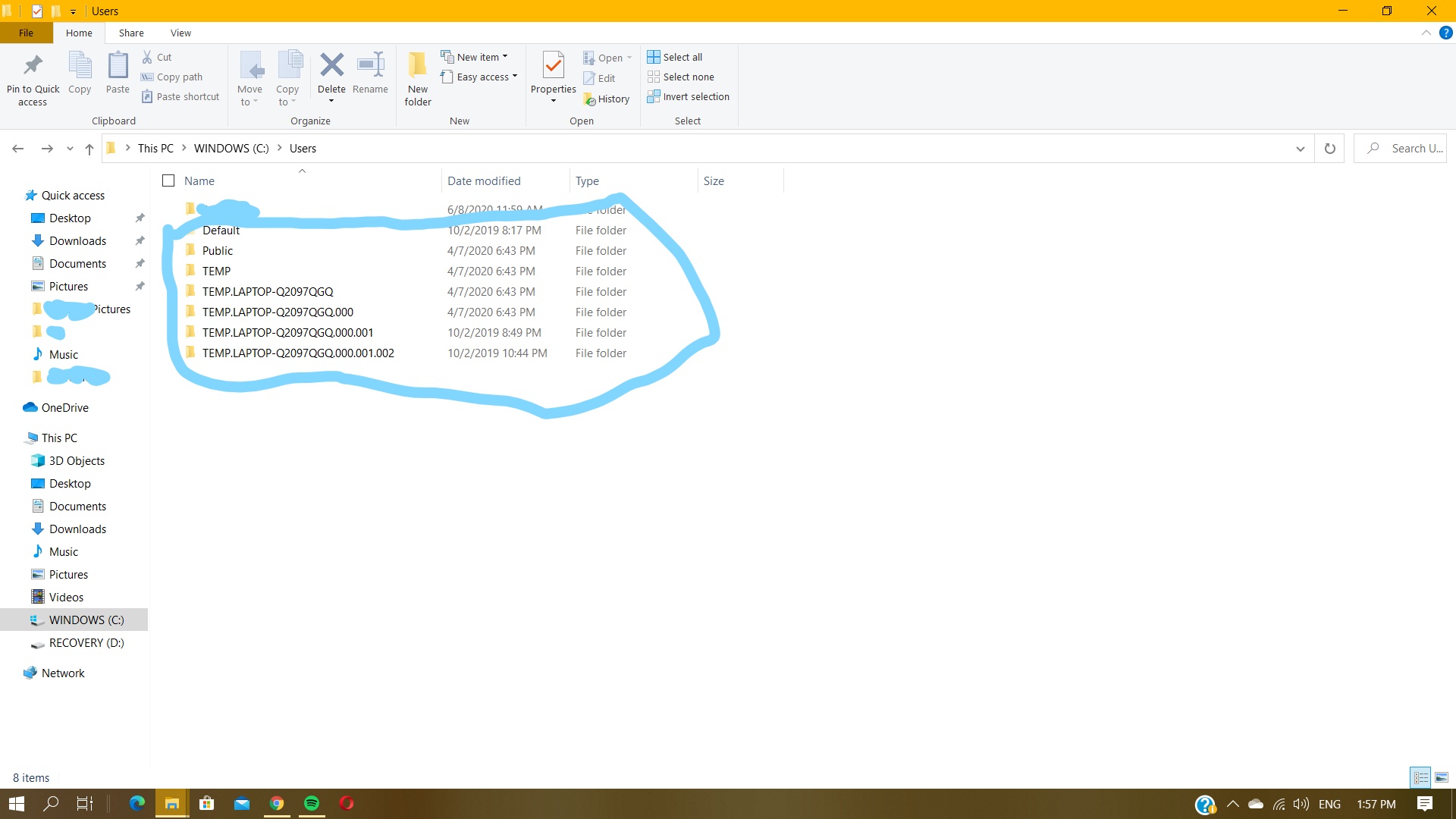Viewport: 1456px width, 819px height.
Task: Switch to large icons view toggle
Action: (1442, 777)
